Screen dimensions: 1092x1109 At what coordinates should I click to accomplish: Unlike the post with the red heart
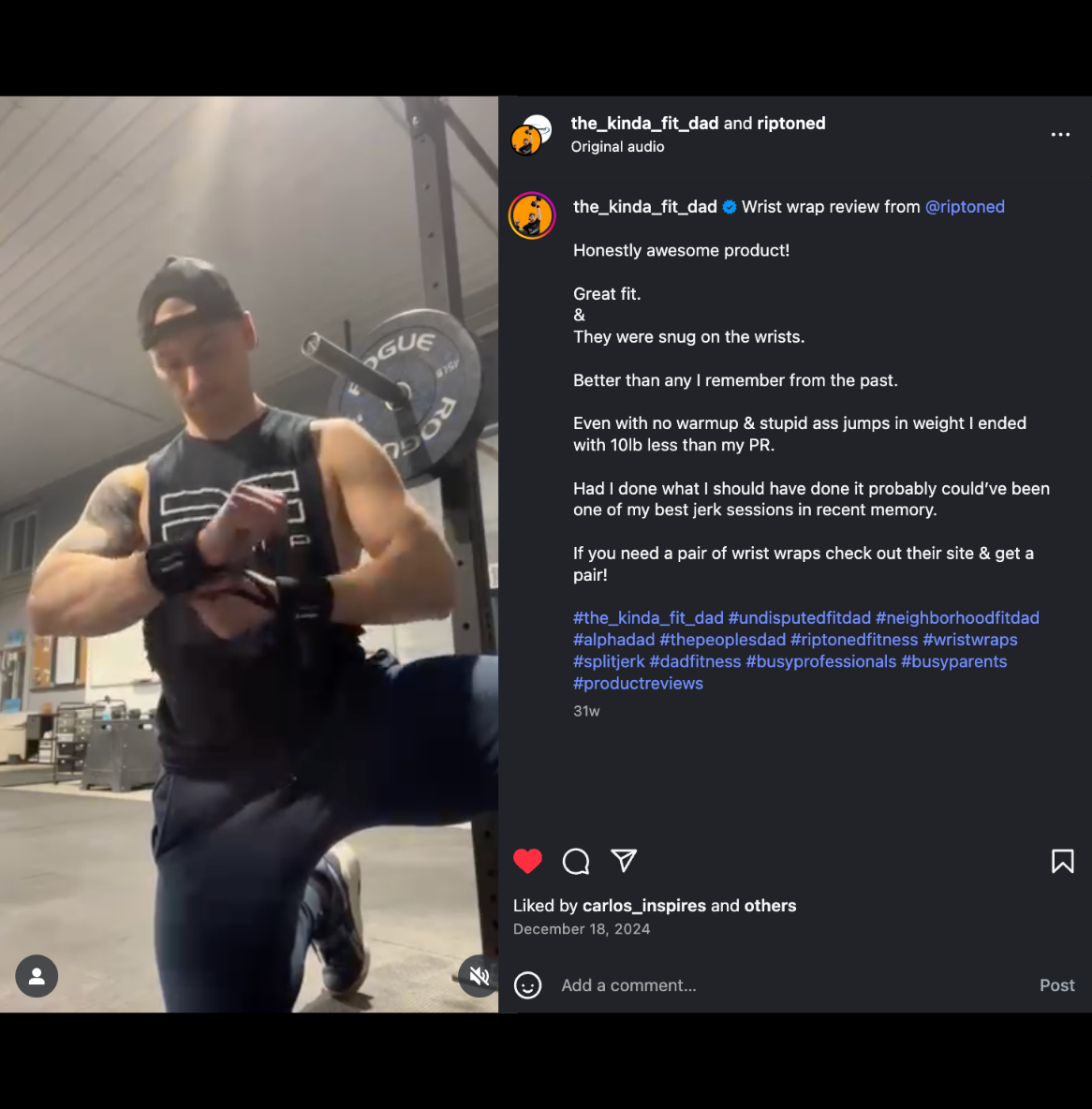coord(527,861)
